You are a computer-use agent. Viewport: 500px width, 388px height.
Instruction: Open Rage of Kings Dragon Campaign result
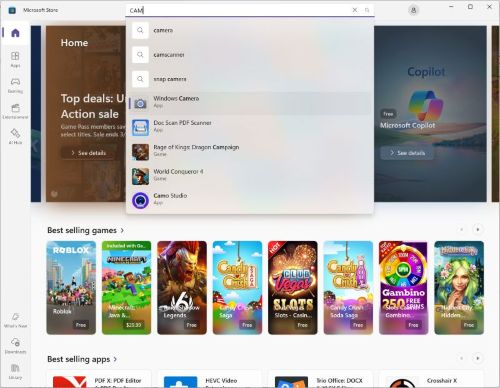(x=250, y=152)
